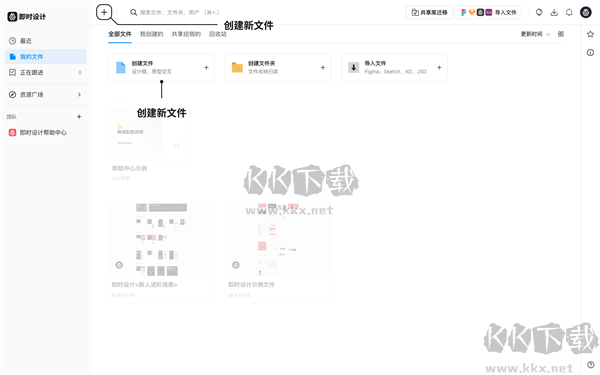Click the blue file icon on 创建文件

pyautogui.click(x=121, y=67)
